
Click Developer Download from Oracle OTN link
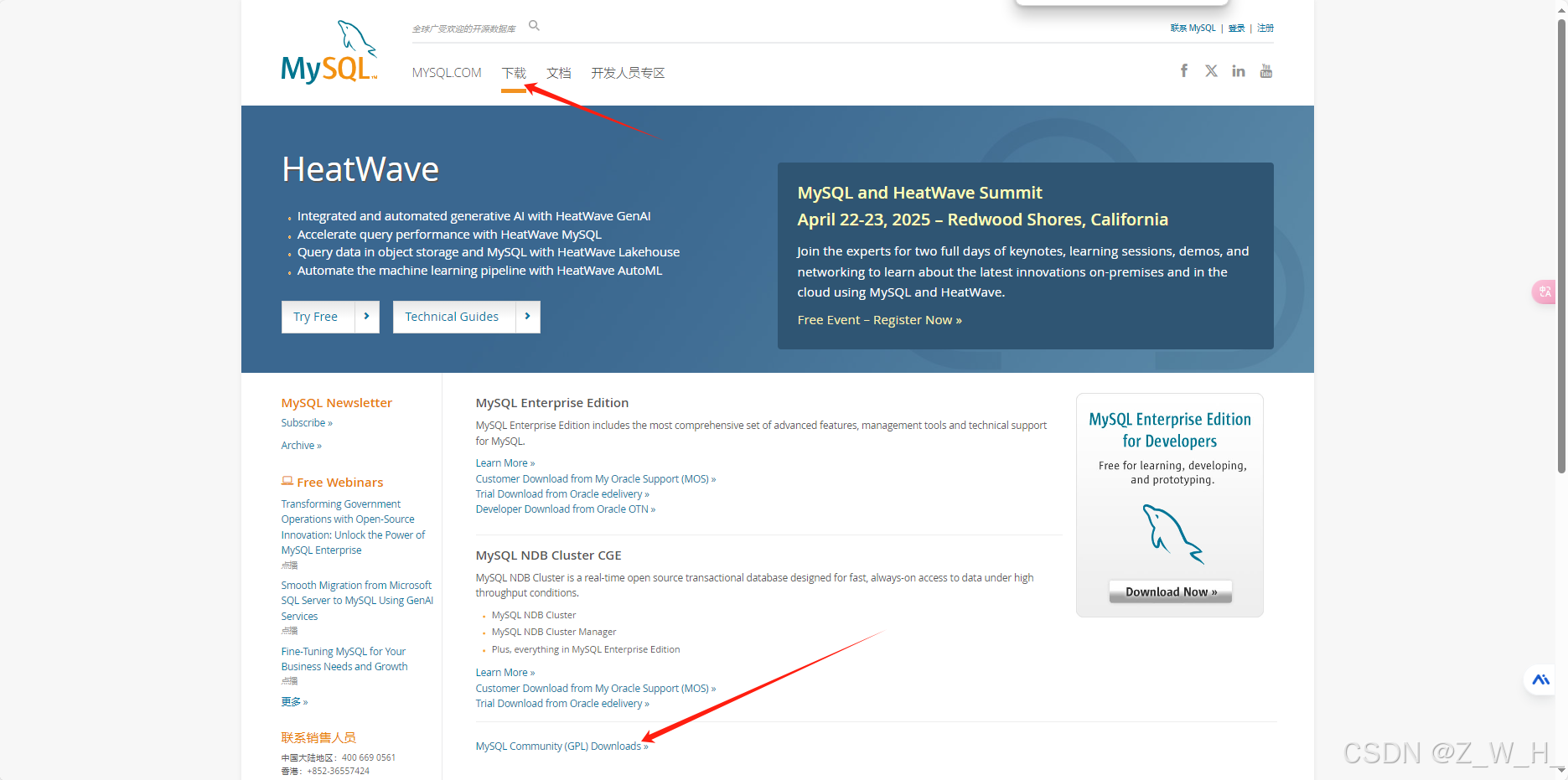pyautogui.click(x=565, y=509)
